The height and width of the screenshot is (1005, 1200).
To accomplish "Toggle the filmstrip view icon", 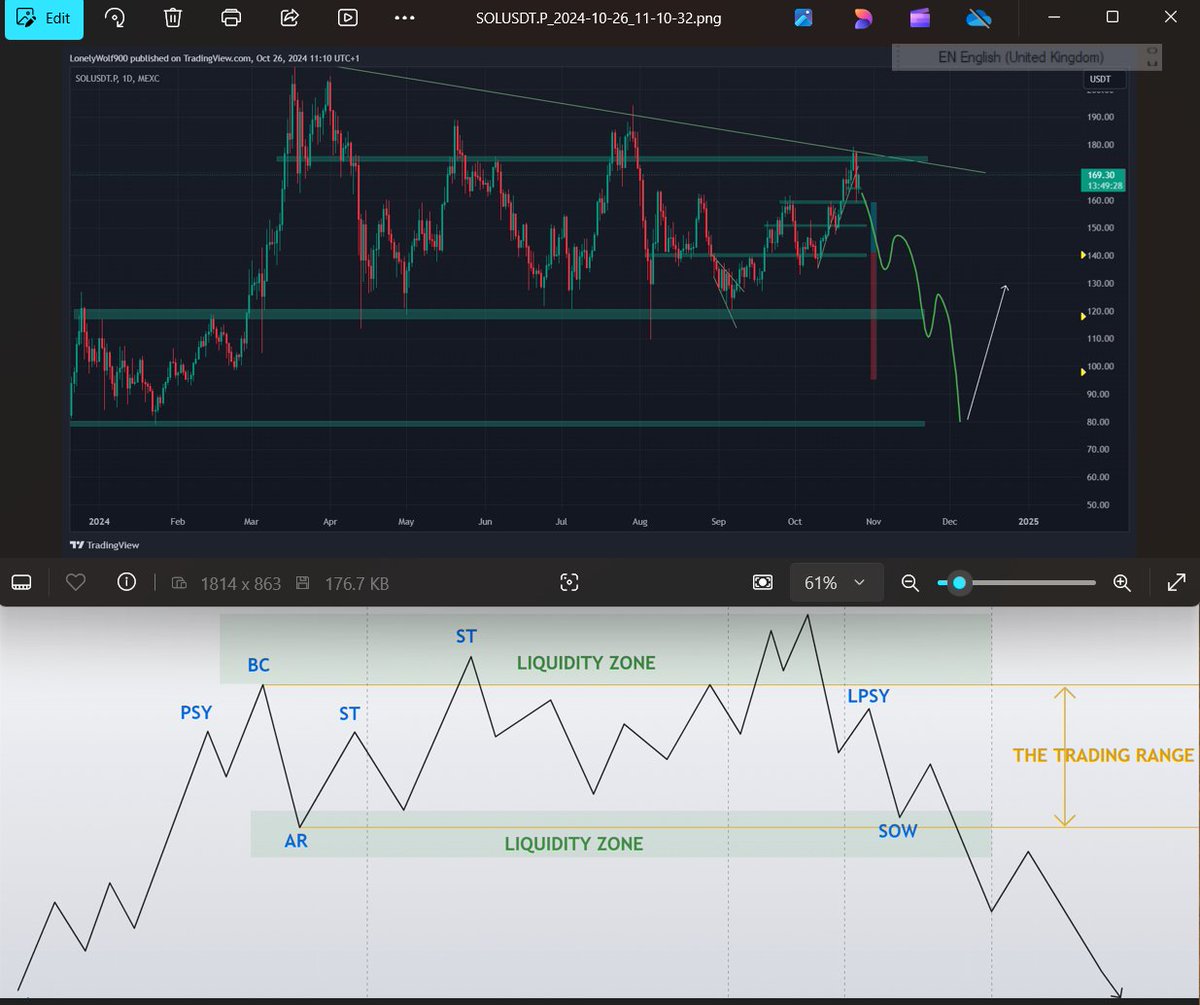I will click(22, 582).
